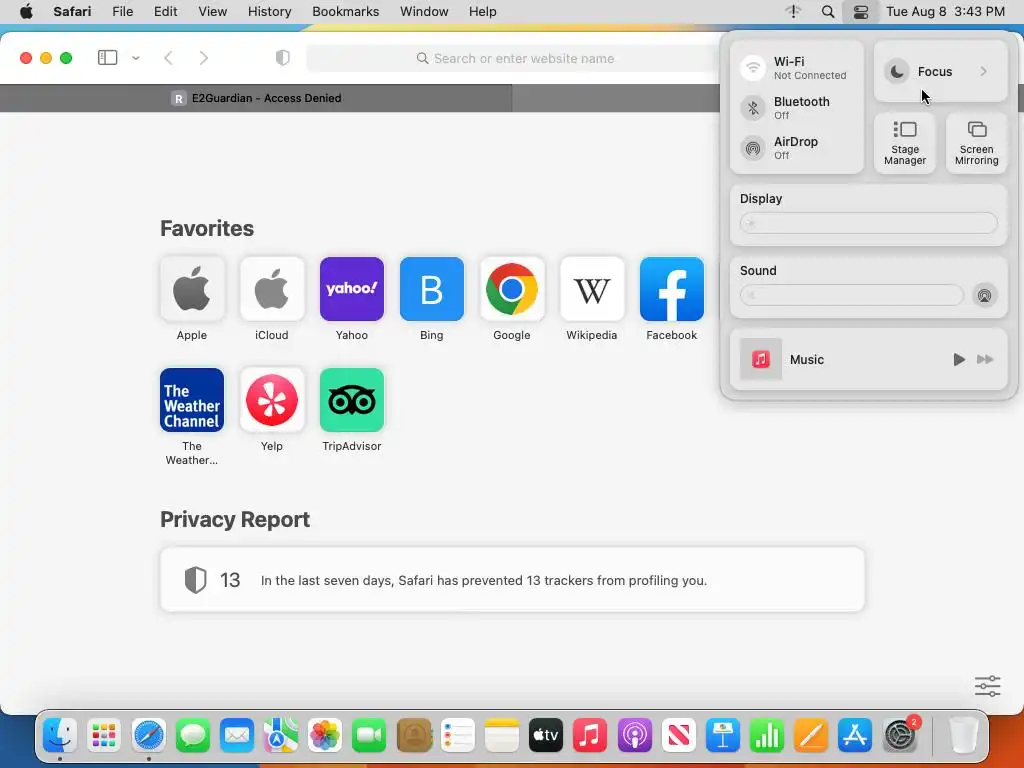Open Mail from the Dock
1024x768 pixels.
(236, 735)
